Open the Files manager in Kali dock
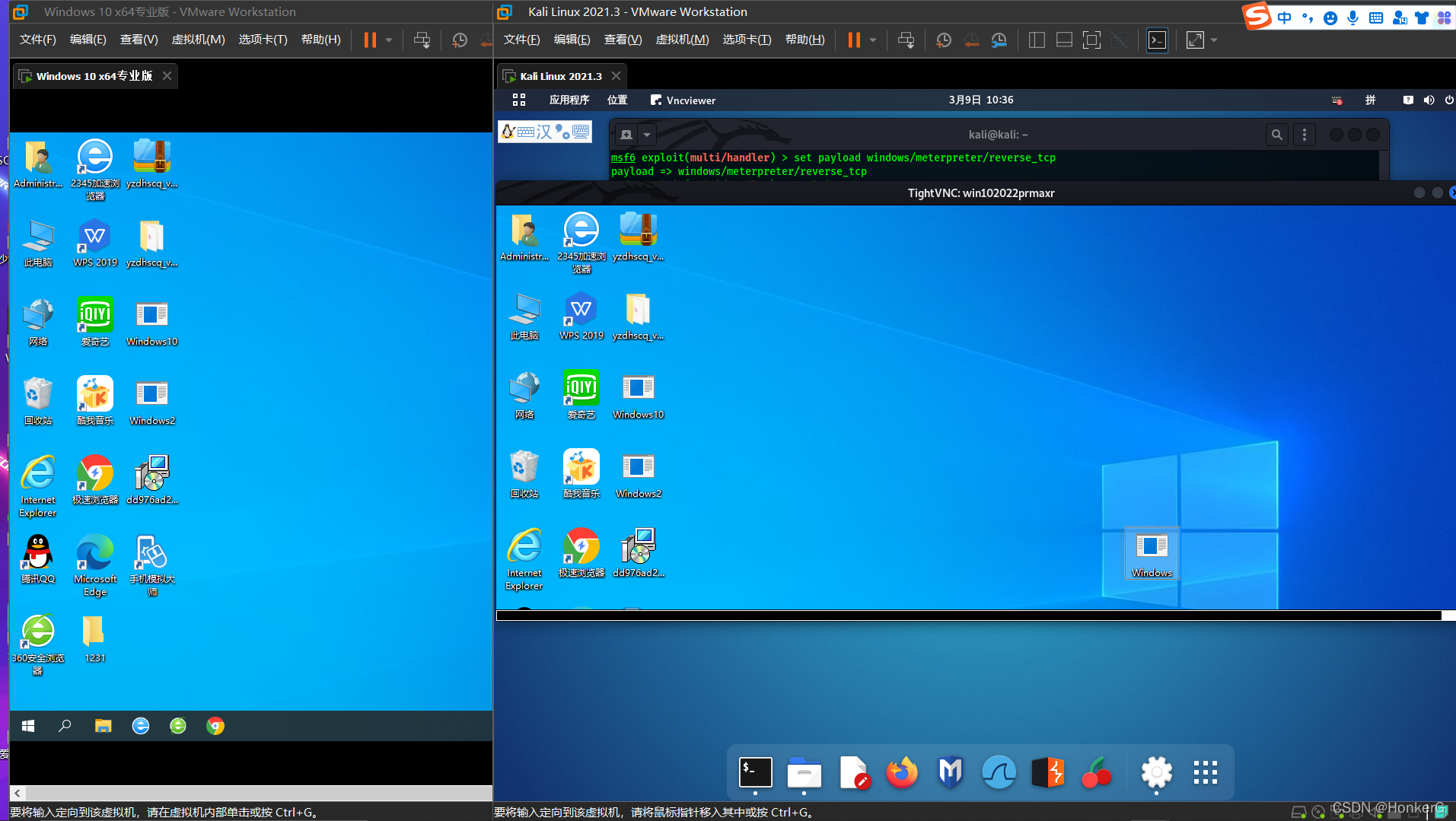The width and height of the screenshot is (1456, 821). pyautogui.click(x=804, y=773)
